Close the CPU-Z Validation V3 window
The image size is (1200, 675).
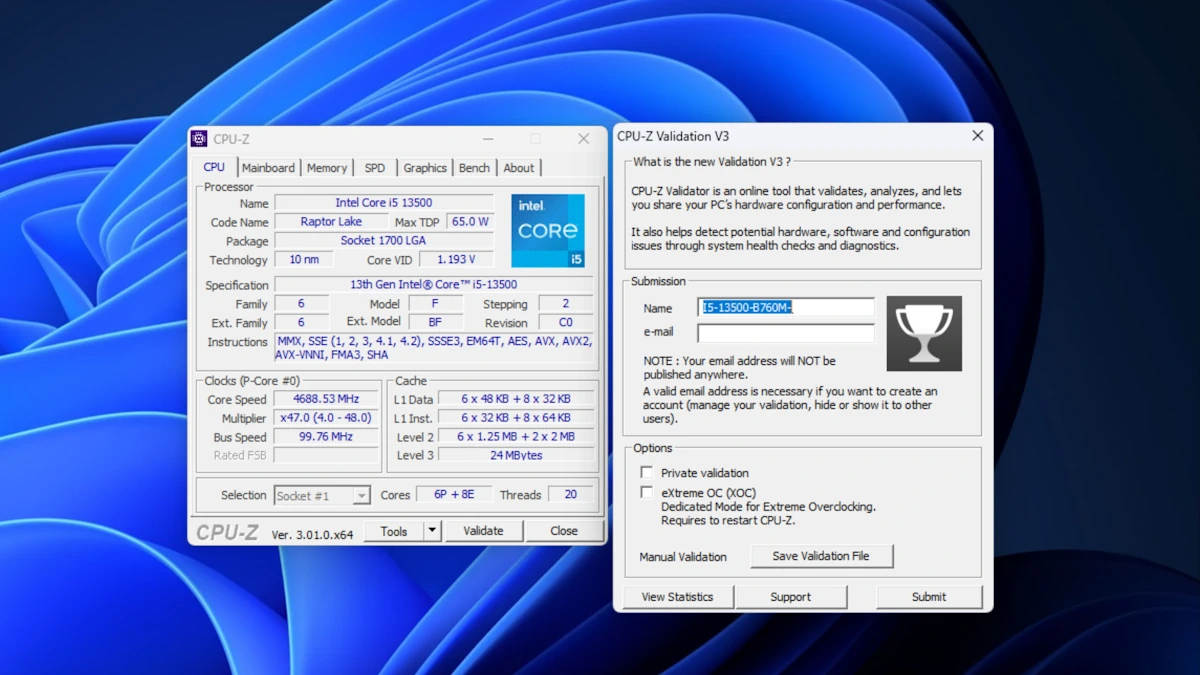pyautogui.click(x=978, y=136)
